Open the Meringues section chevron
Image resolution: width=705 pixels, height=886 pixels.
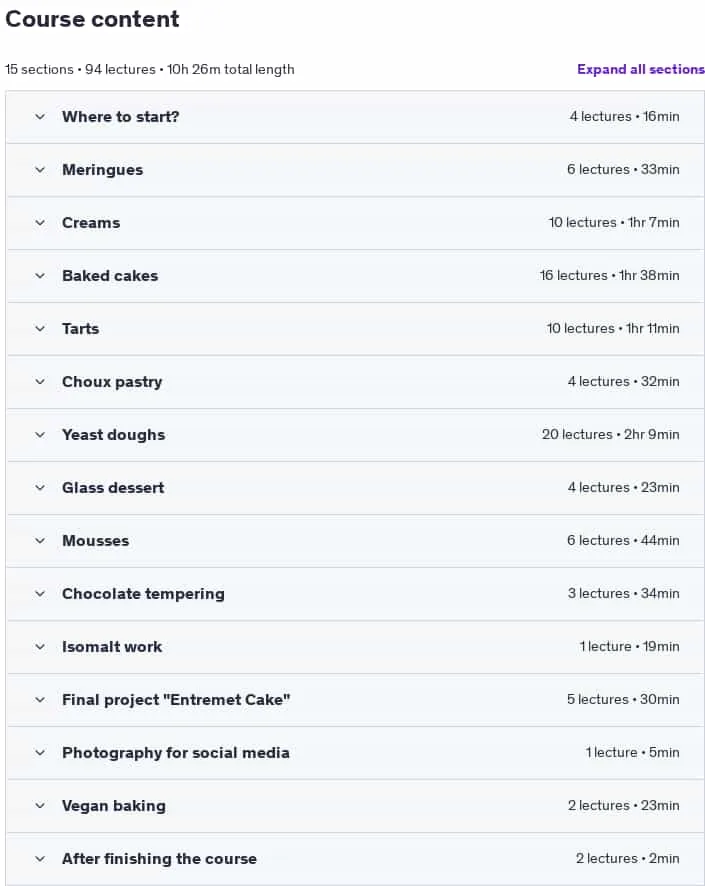point(40,170)
